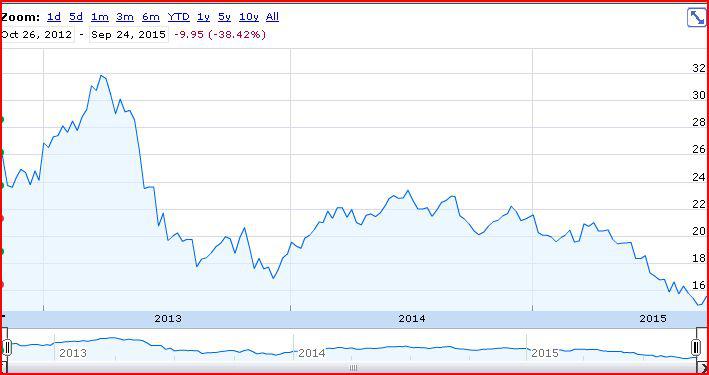The height and width of the screenshot is (375, 709).
Task: Set zoom range to 1y
Action: [203, 17]
